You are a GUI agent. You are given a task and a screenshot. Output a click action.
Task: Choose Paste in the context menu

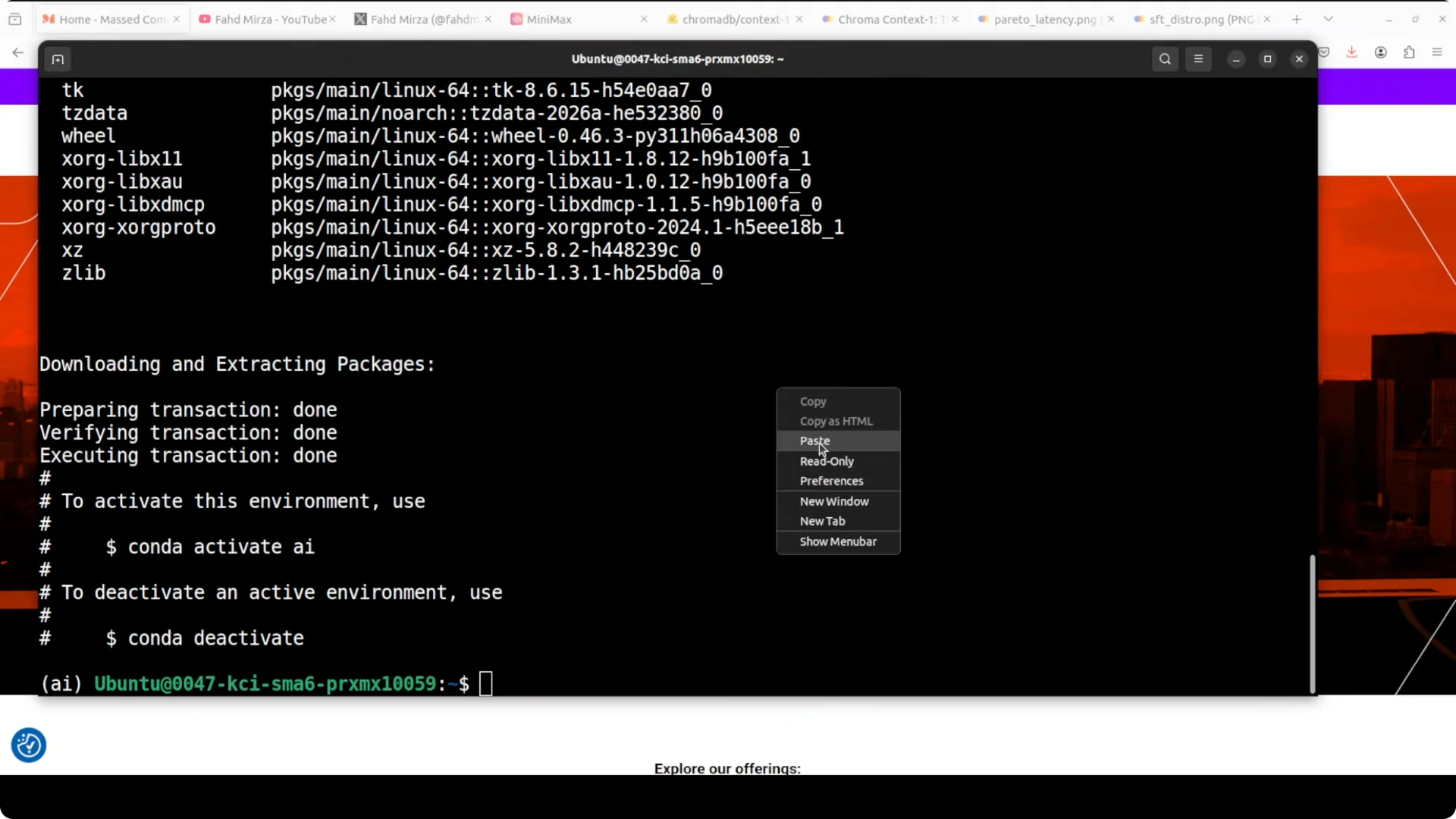point(838,441)
